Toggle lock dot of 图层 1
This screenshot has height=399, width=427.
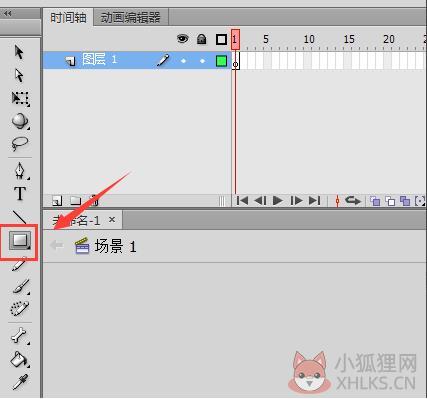click(202, 61)
